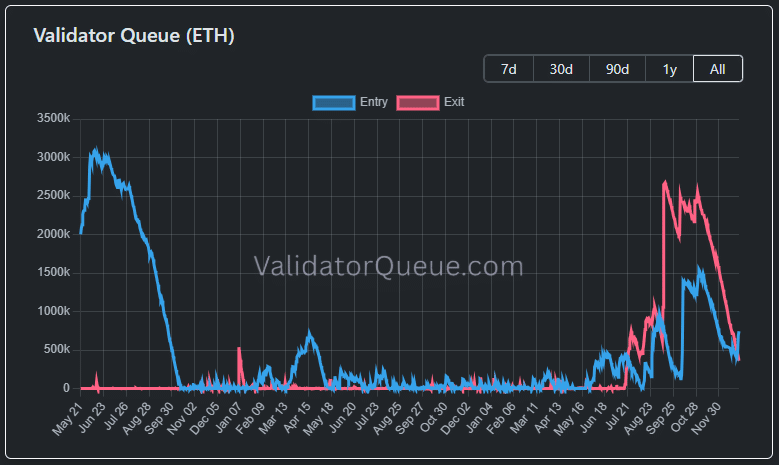Click the 1000k y-axis label

pyautogui.click(x=54, y=311)
